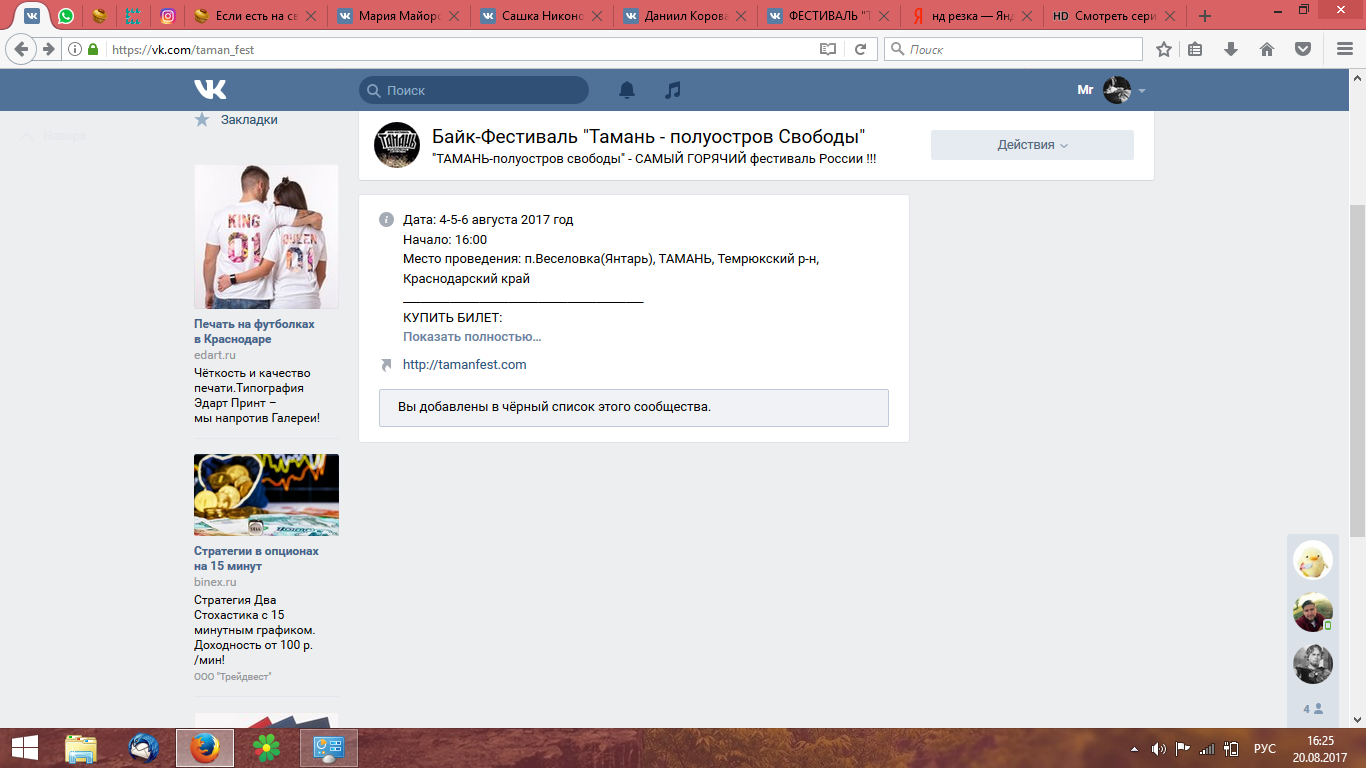Click the Firefox "Поиск" search box

(1013, 49)
